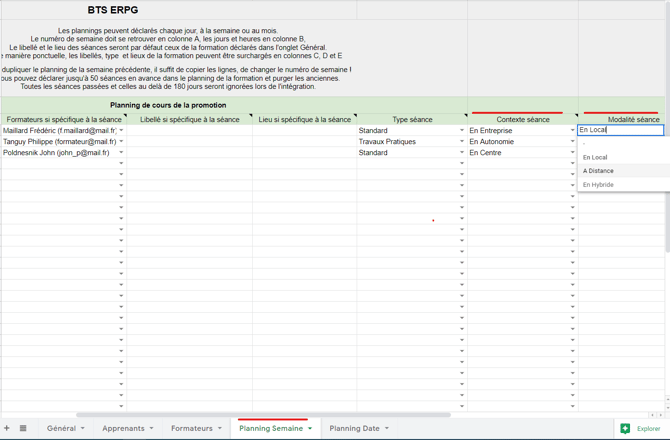
Task: Click the vertical scrollbar thumb
Action: (667, 128)
